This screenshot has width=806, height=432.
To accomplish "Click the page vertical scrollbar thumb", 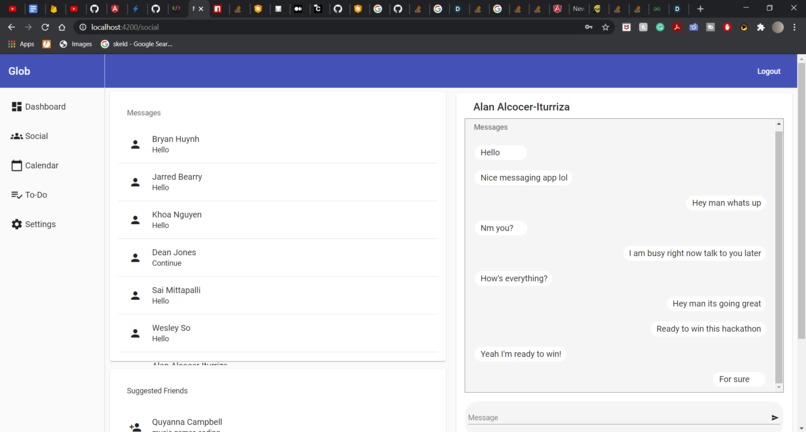I will (x=801, y=201).
